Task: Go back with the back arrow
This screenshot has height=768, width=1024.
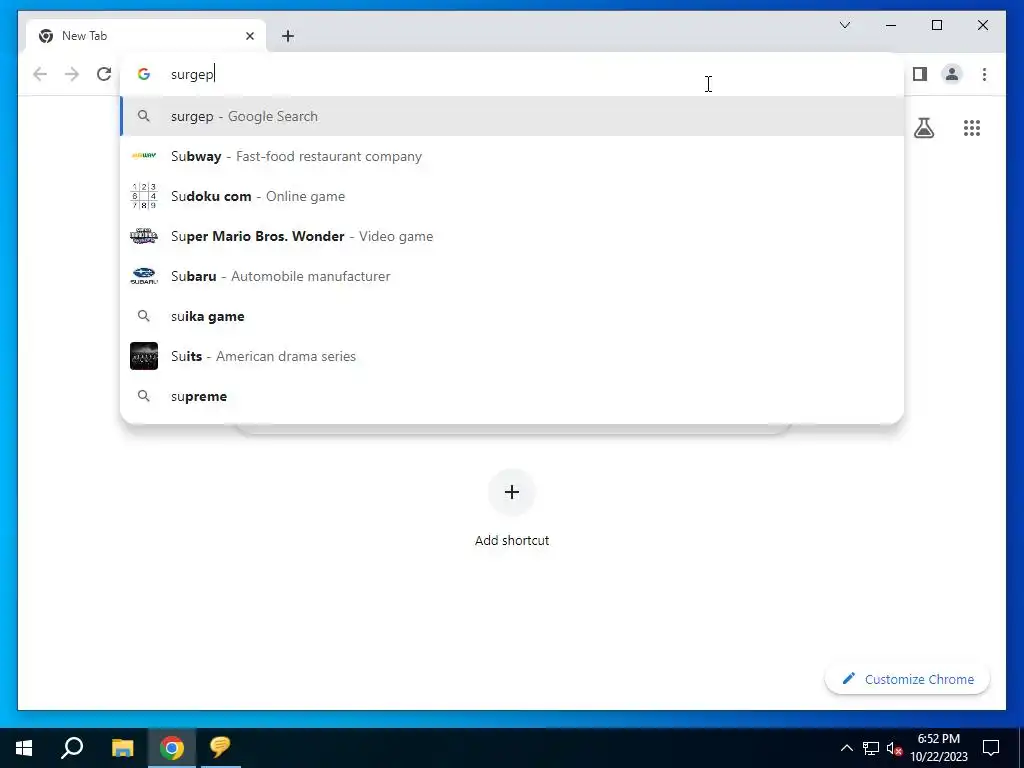Action: coord(40,74)
